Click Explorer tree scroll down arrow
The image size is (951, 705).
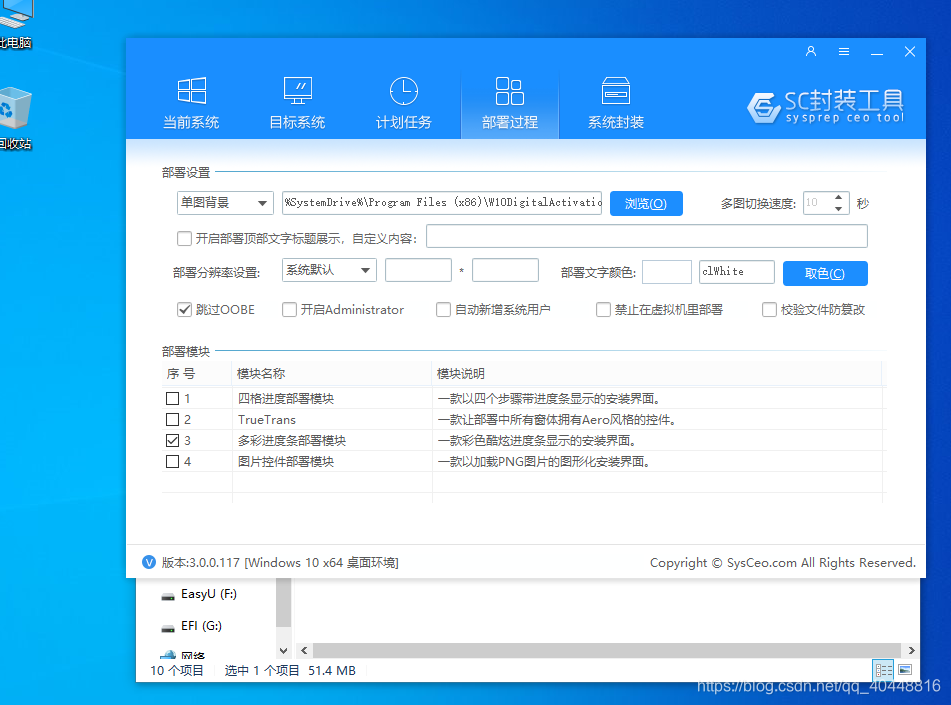pos(283,650)
